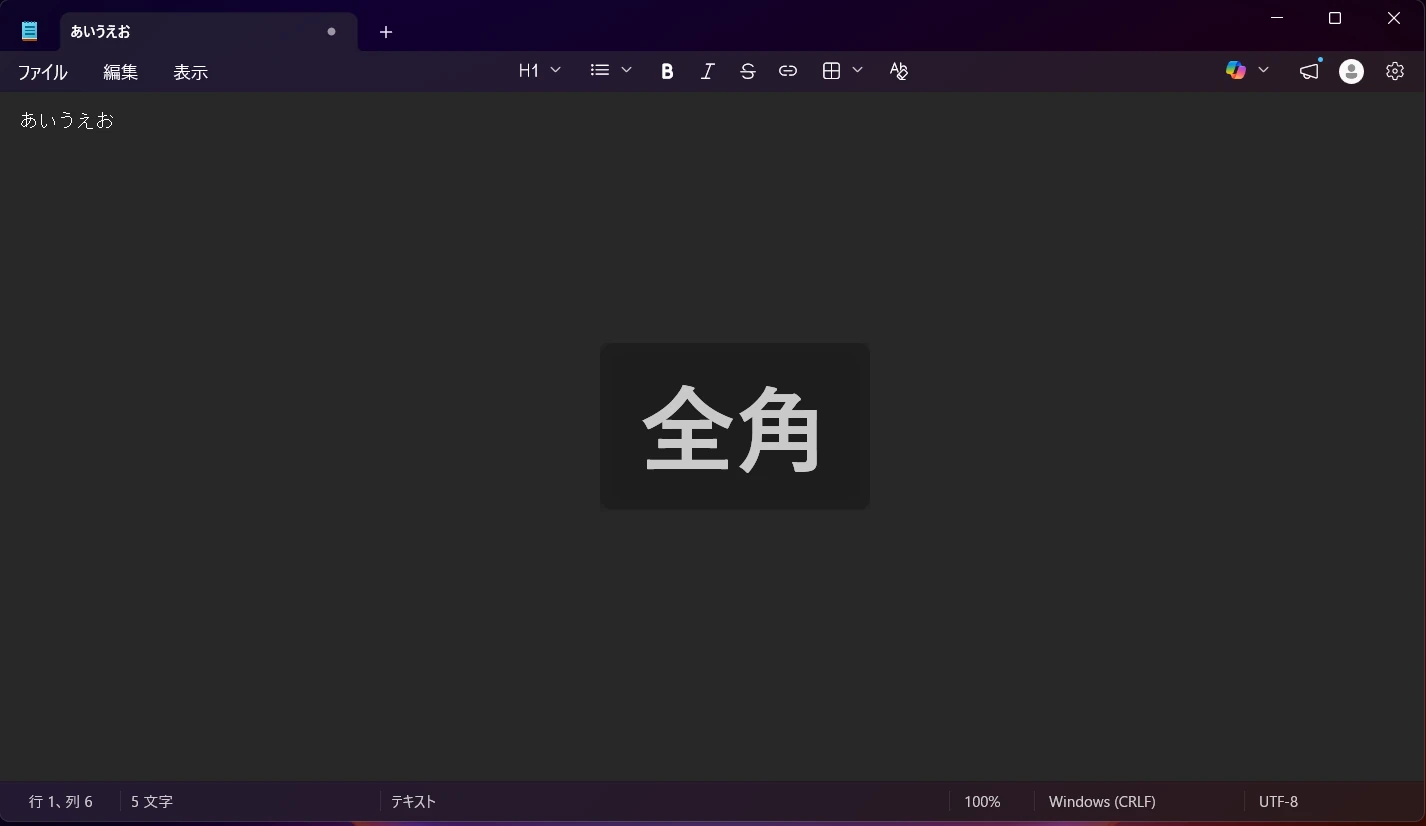
Task: Open the ファイル menu
Action: [43, 72]
